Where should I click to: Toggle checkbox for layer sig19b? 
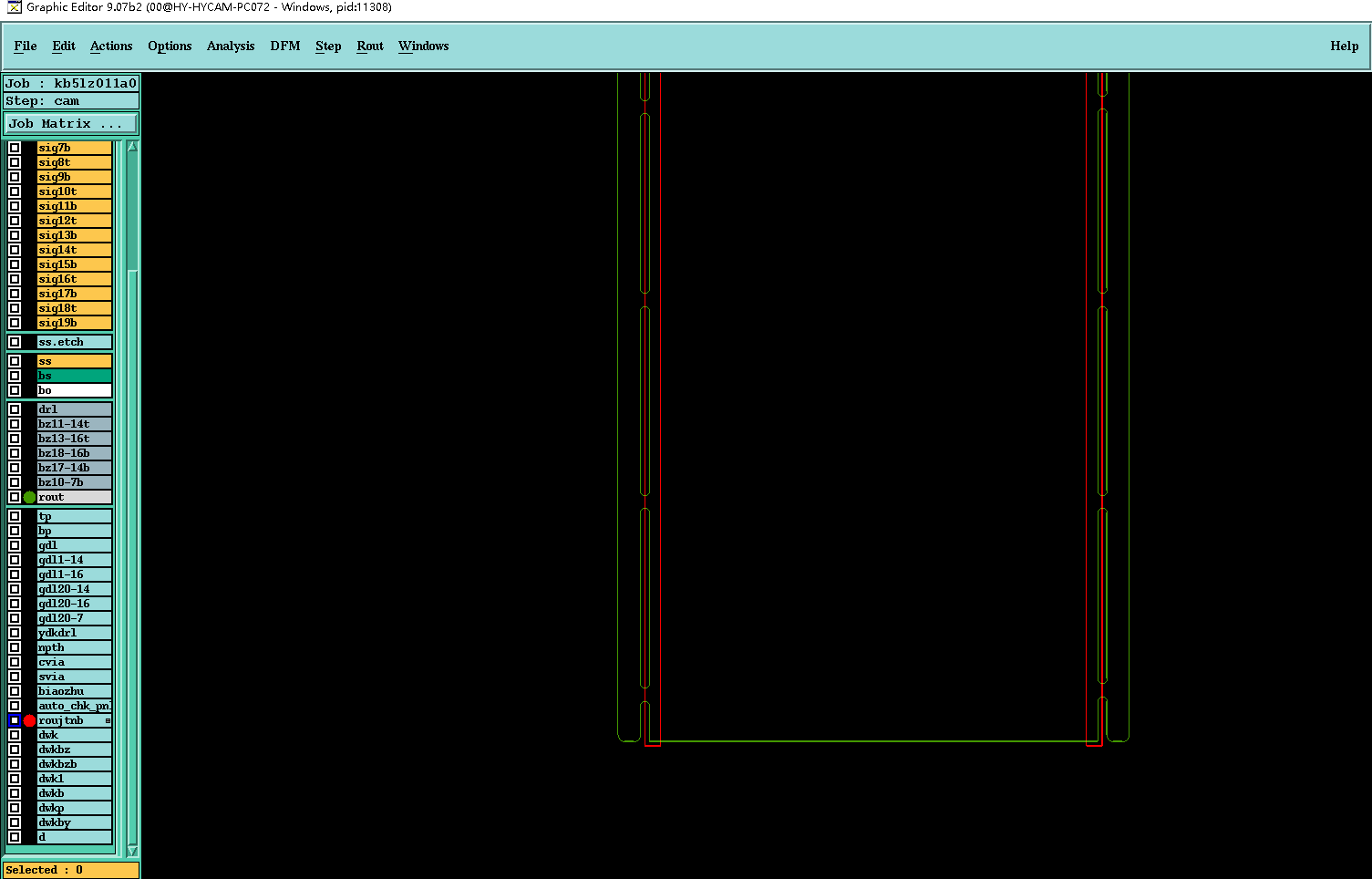(15, 323)
